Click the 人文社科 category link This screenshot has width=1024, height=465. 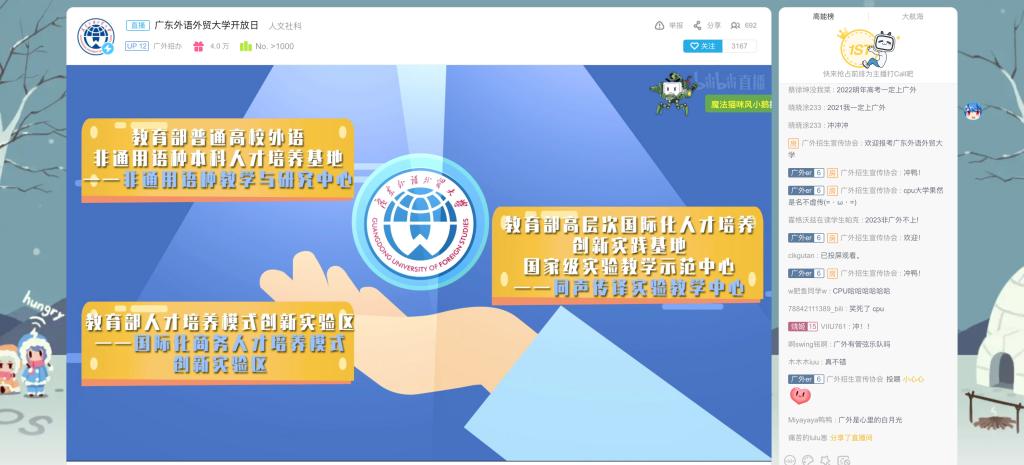285,26
